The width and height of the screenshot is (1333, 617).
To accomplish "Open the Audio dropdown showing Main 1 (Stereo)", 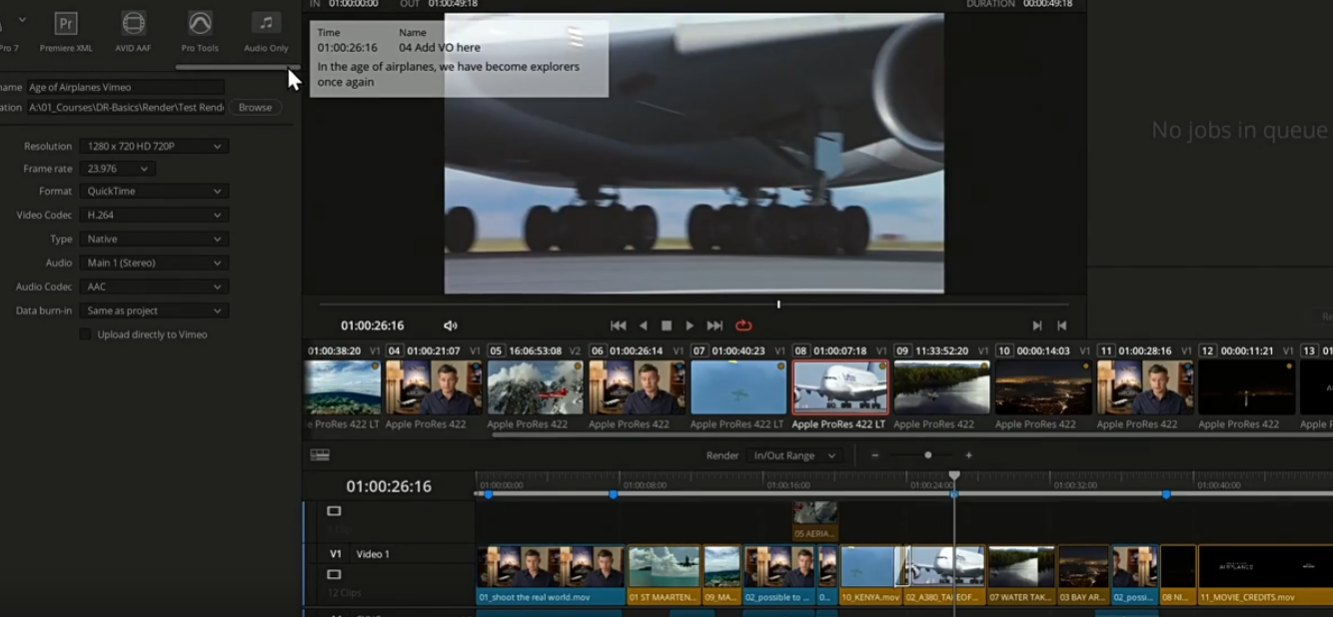I will click(x=154, y=263).
